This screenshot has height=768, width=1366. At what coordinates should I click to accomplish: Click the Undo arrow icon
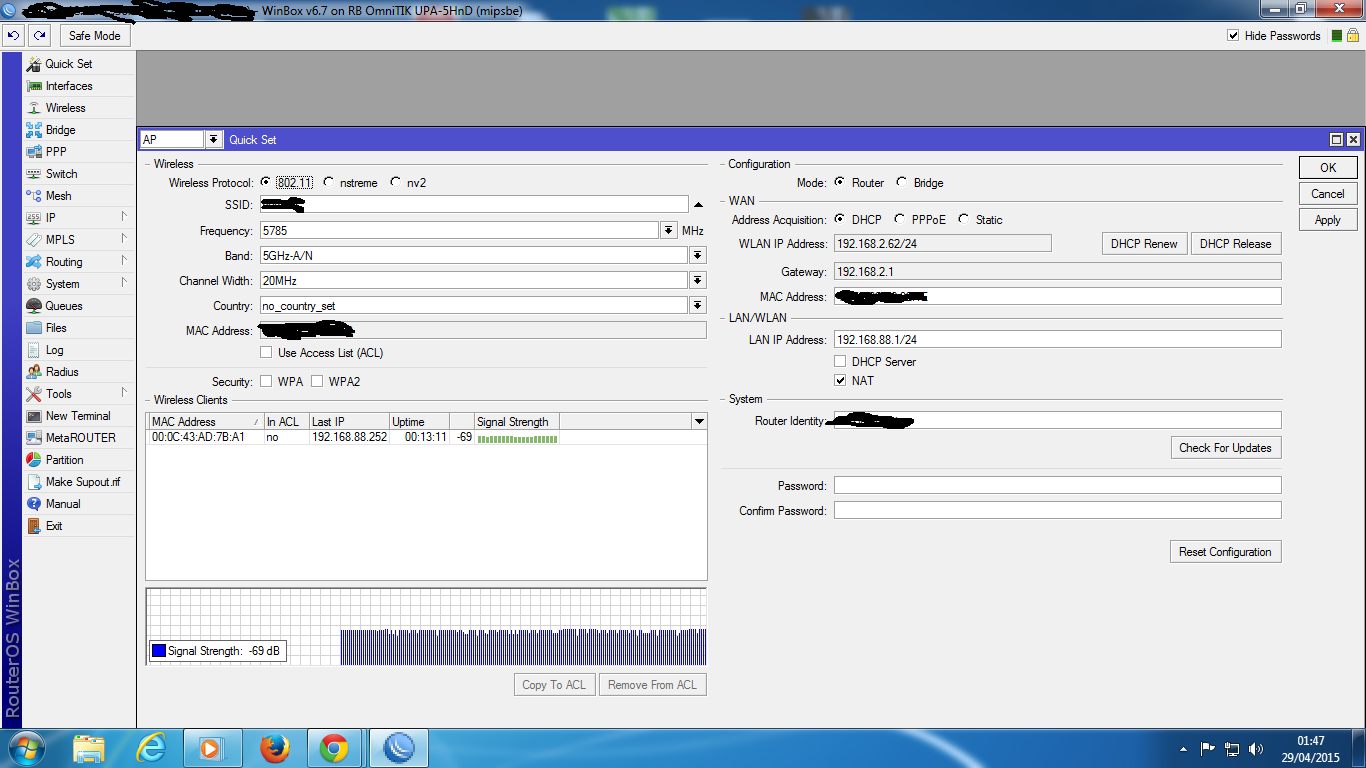point(13,36)
